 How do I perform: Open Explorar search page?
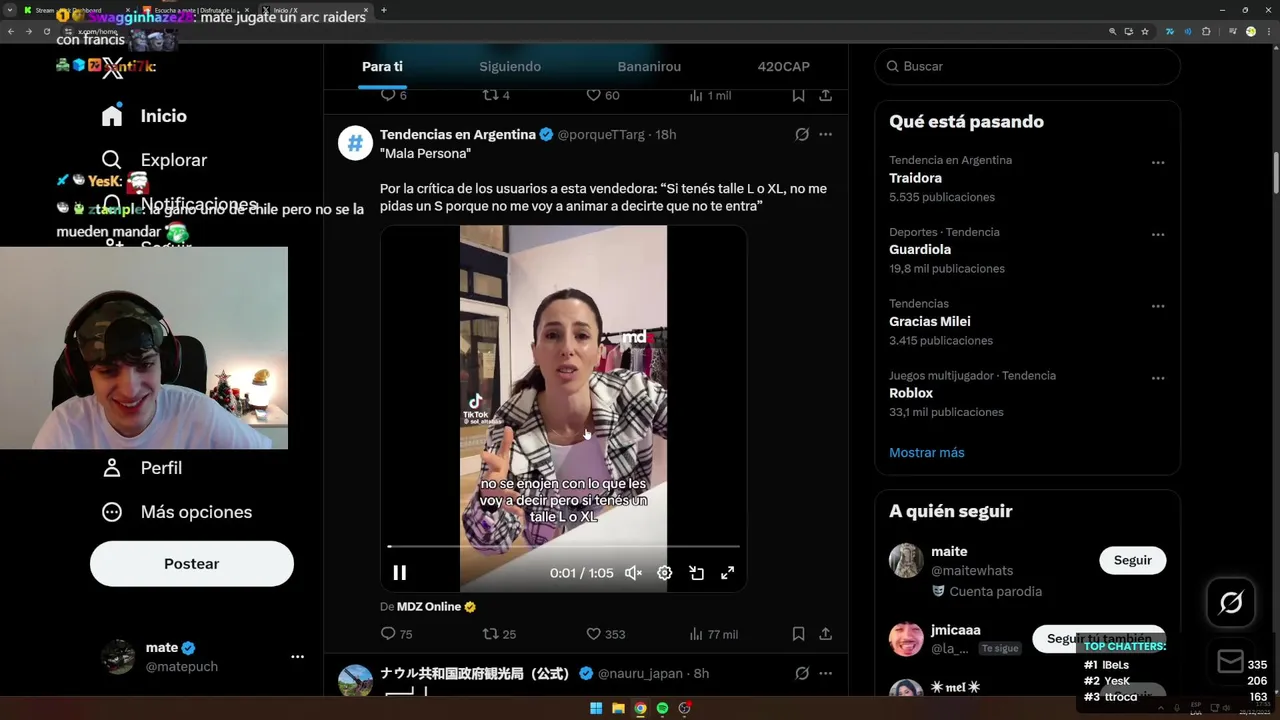(154, 160)
